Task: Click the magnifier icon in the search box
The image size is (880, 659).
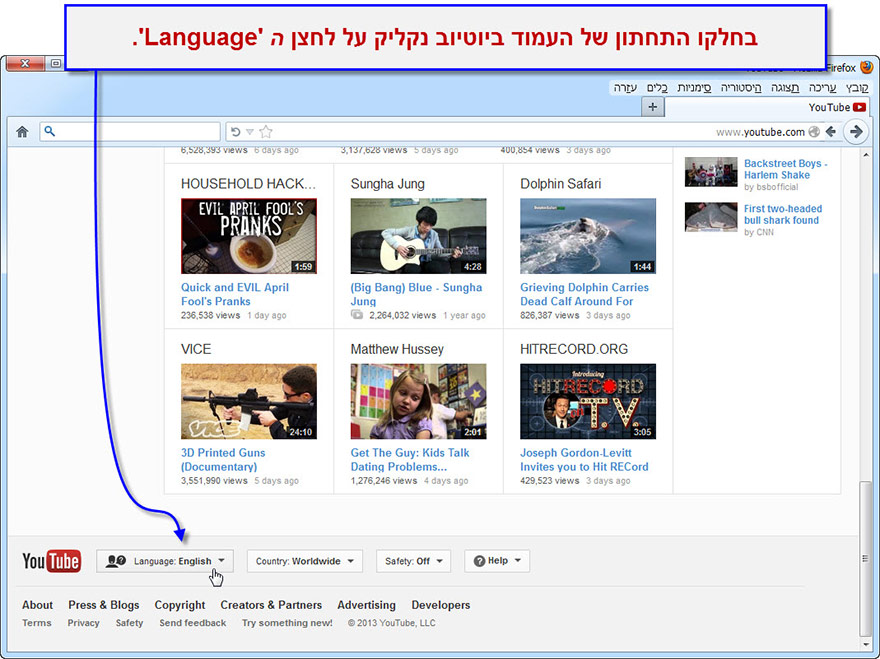Action: pos(48,131)
